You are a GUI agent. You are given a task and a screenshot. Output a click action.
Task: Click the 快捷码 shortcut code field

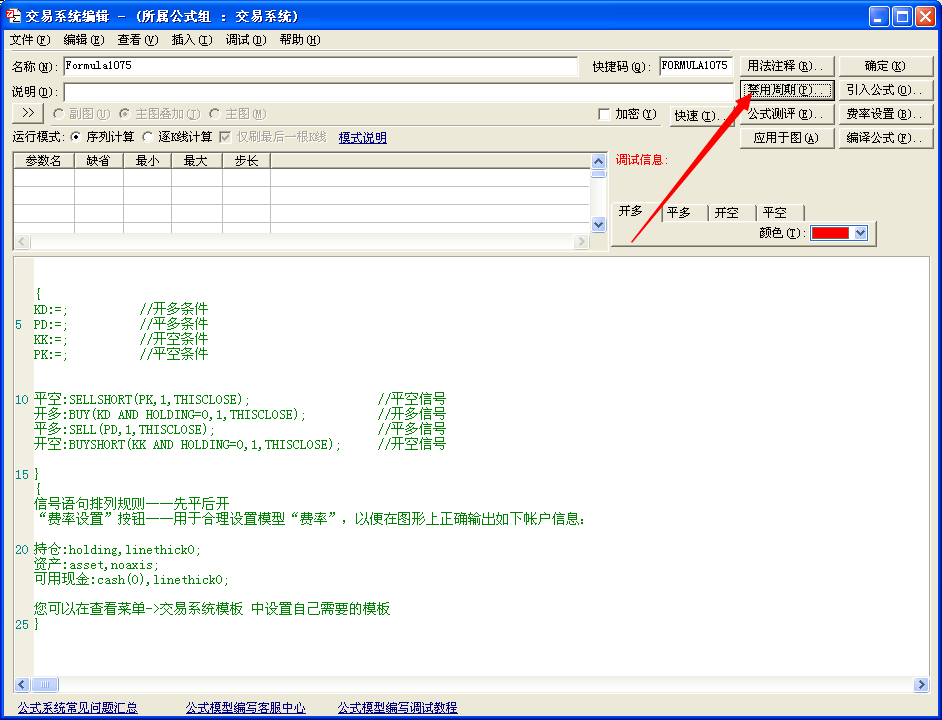click(x=695, y=66)
